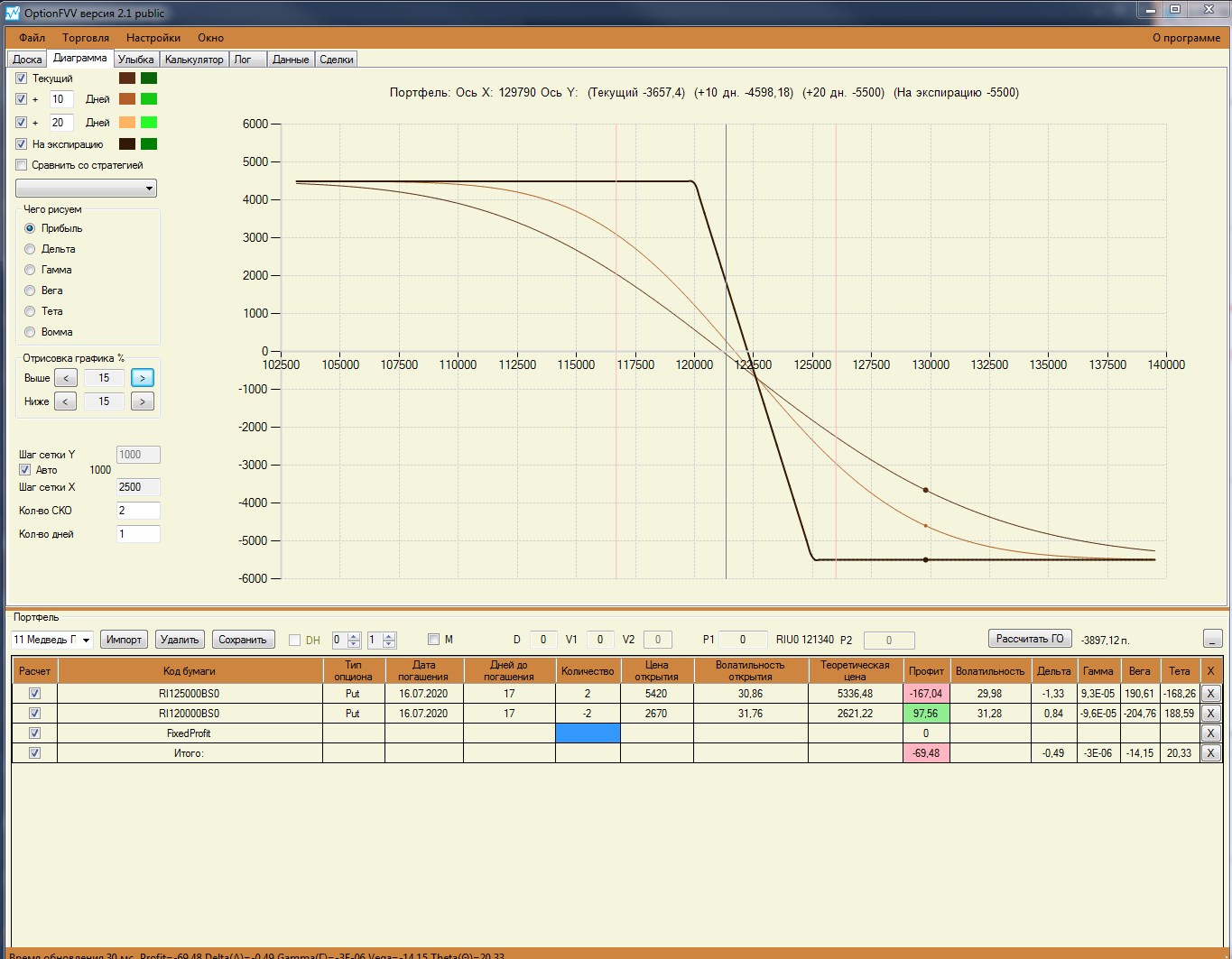Switch to the Улыбка tab
Screen dimensions: 1232x959
click(x=135, y=60)
